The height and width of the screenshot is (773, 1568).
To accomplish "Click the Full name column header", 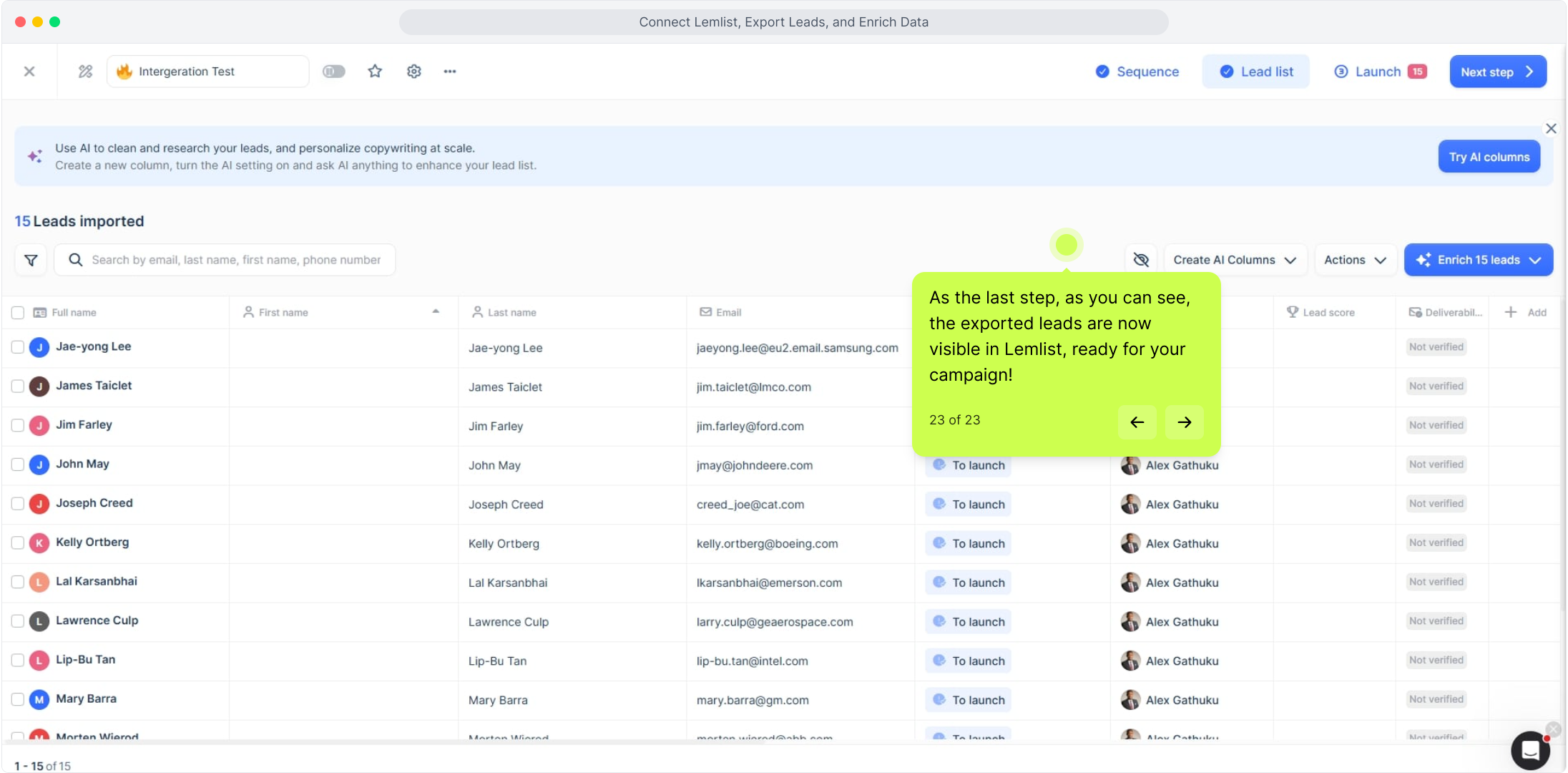I will [65, 313].
